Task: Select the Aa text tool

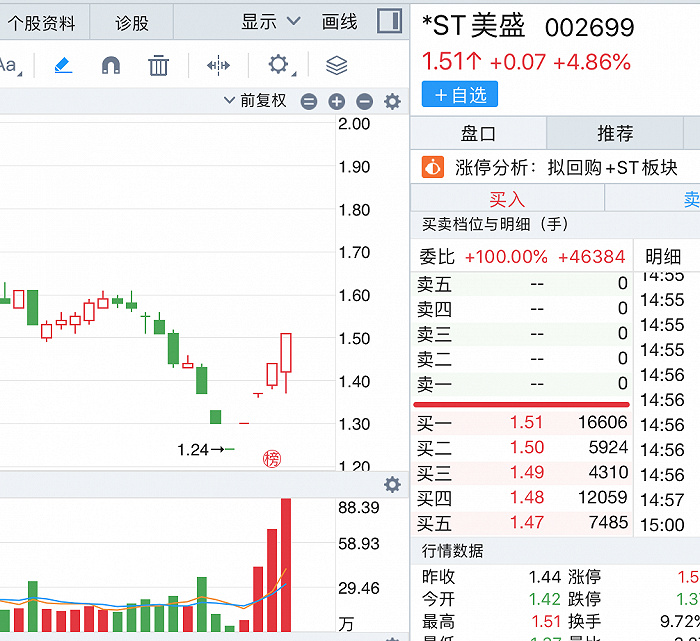Action: tap(9, 65)
